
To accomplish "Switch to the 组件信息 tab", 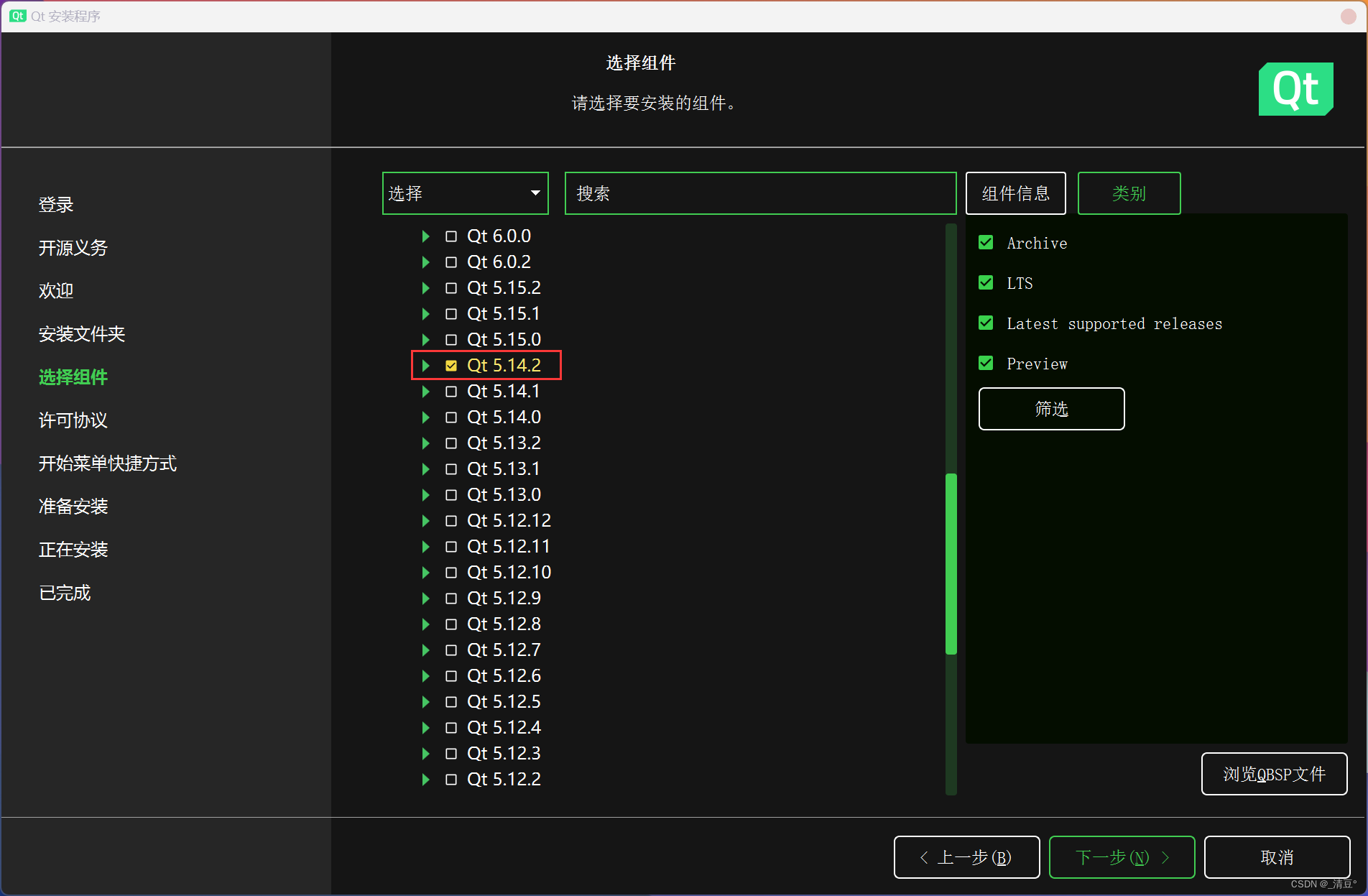I will click(1015, 193).
